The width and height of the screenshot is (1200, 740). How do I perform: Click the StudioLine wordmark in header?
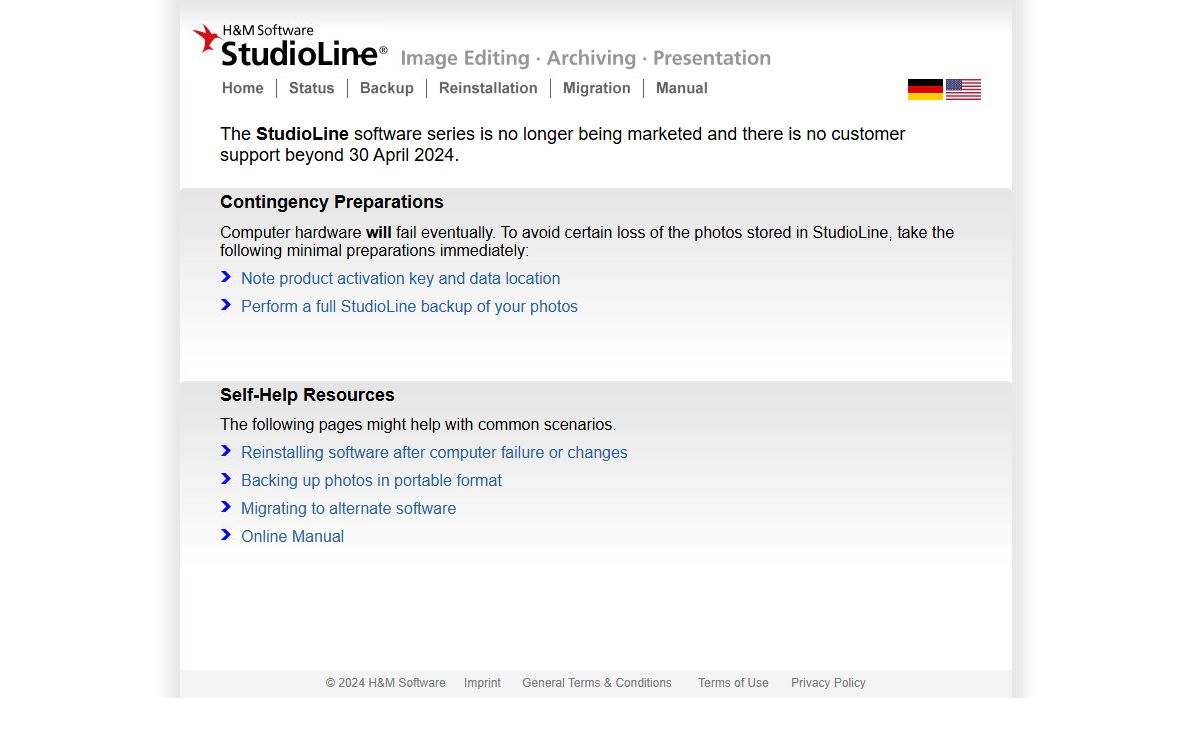coord(303,53)
